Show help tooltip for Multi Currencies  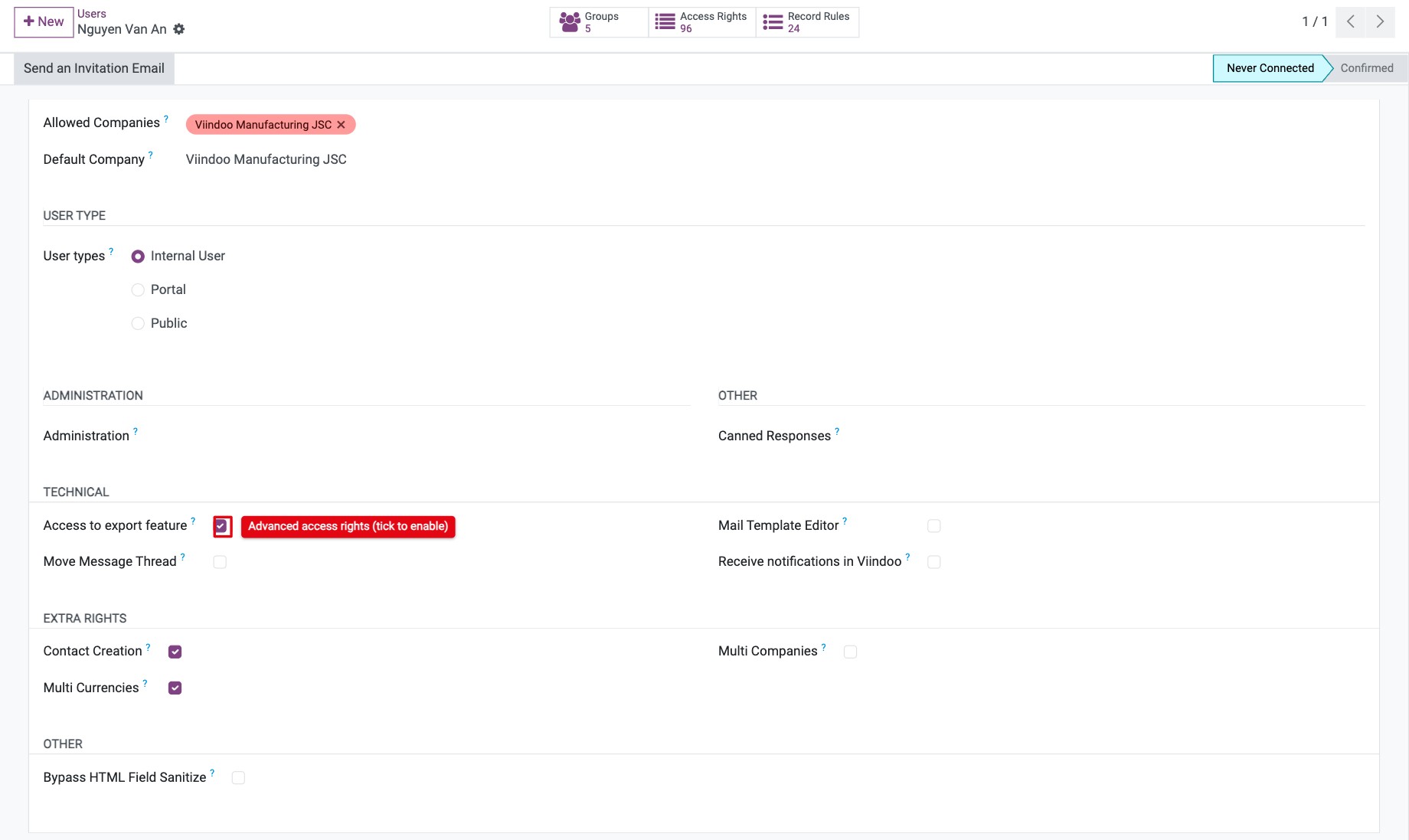145,683
